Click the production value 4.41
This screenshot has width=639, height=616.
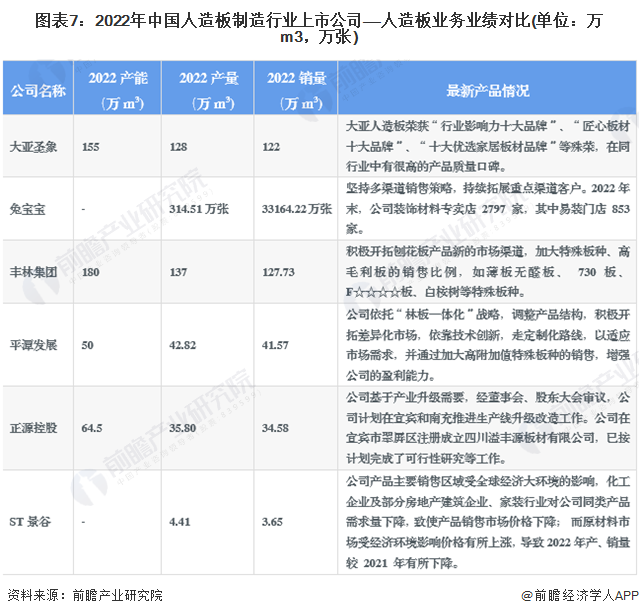pos(180,522)
